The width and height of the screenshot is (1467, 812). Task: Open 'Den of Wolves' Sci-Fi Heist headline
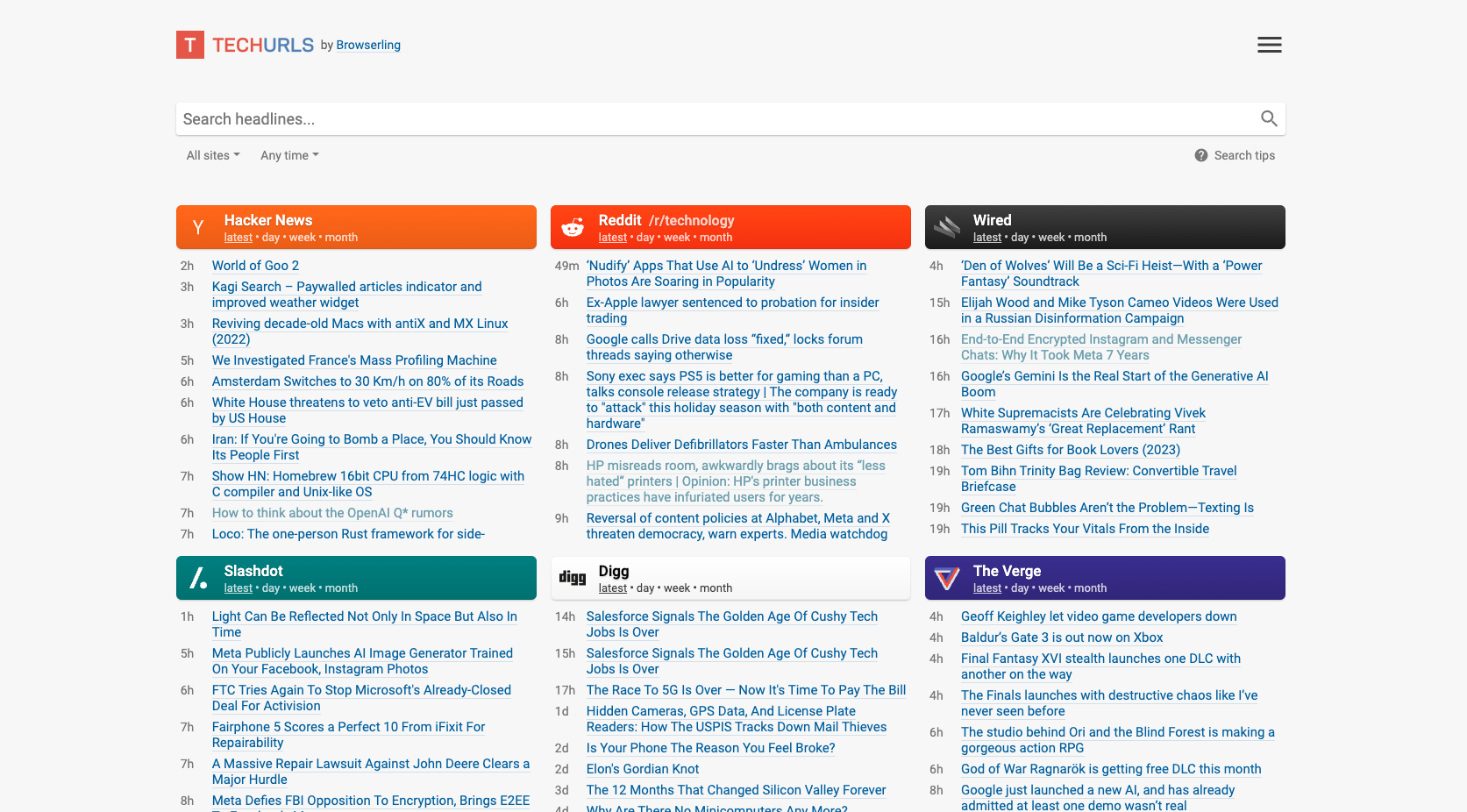click(x=1112, y=274)
